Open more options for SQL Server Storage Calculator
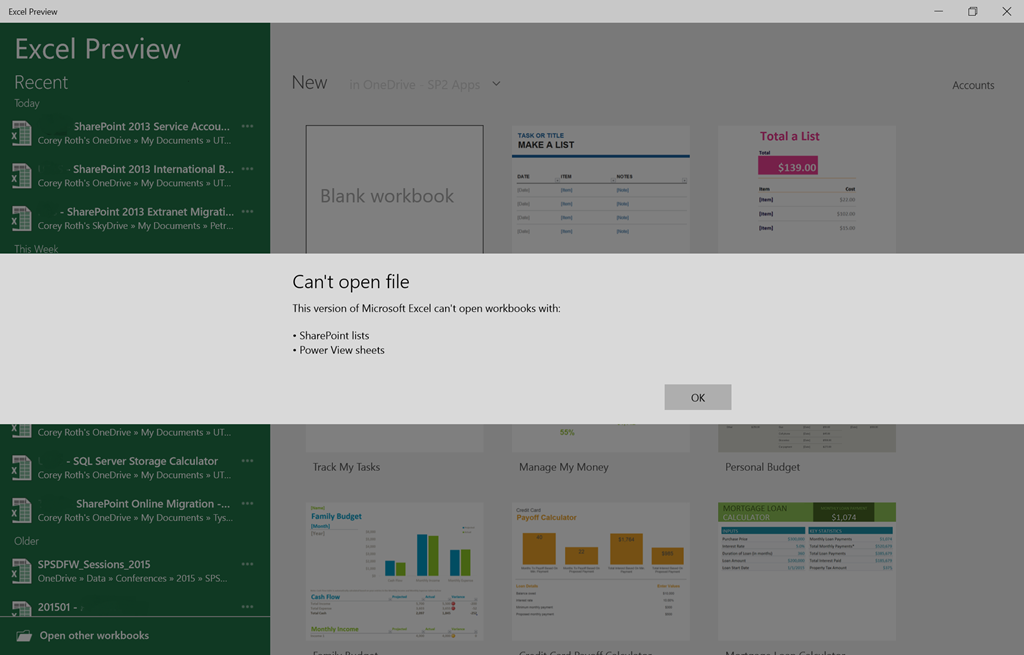 point(248,460)
